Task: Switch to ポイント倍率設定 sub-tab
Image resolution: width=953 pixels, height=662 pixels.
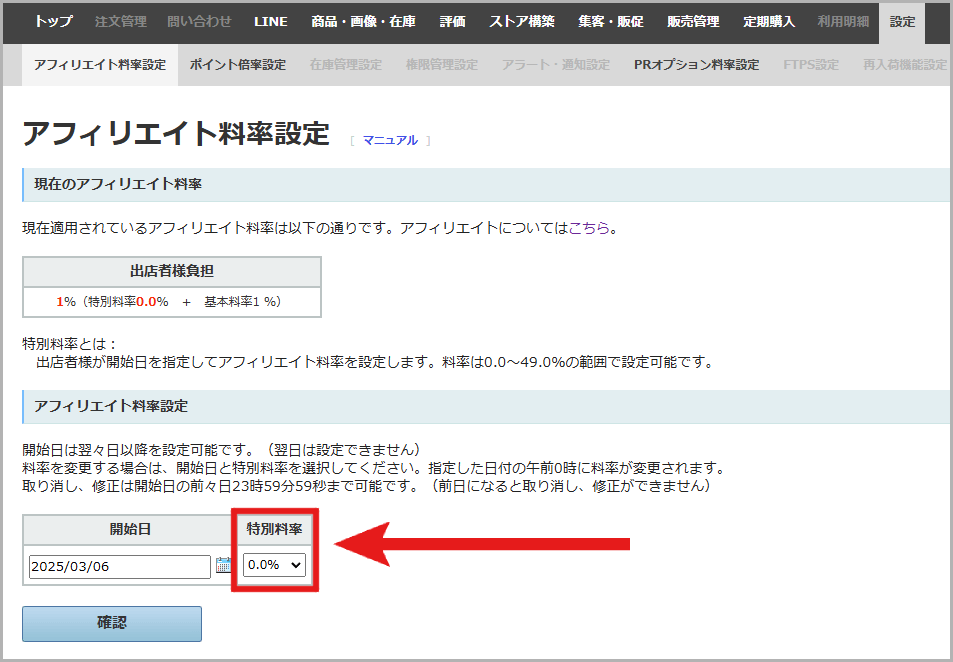Action: [238, 65]
